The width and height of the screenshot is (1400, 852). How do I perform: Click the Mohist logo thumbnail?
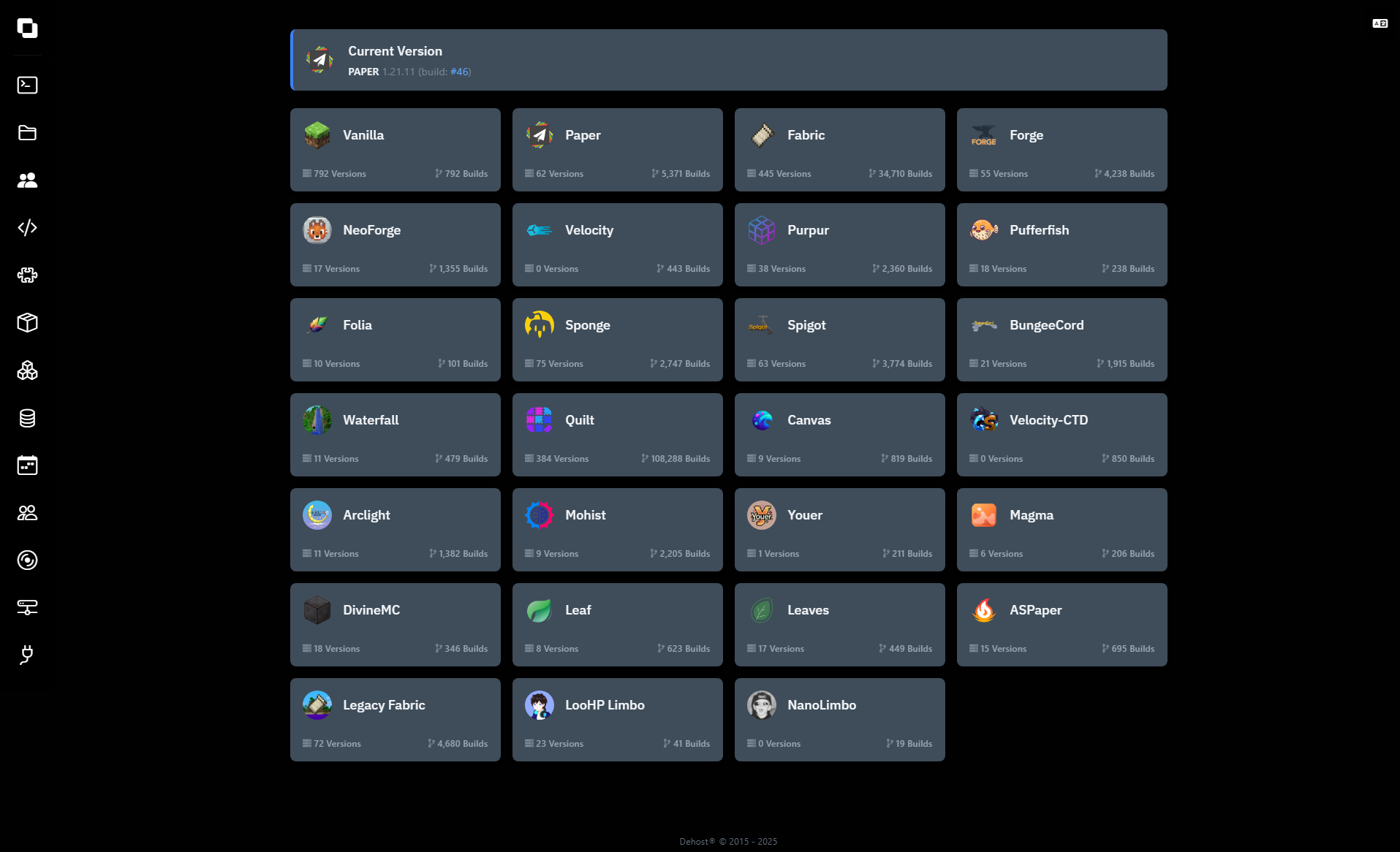(540, 515)
